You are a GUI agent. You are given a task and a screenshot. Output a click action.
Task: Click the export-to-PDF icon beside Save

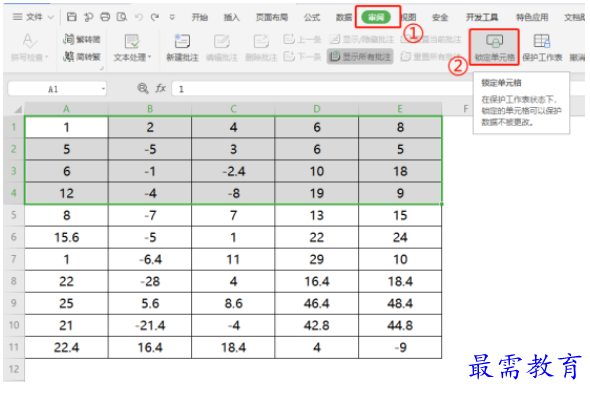88,17
